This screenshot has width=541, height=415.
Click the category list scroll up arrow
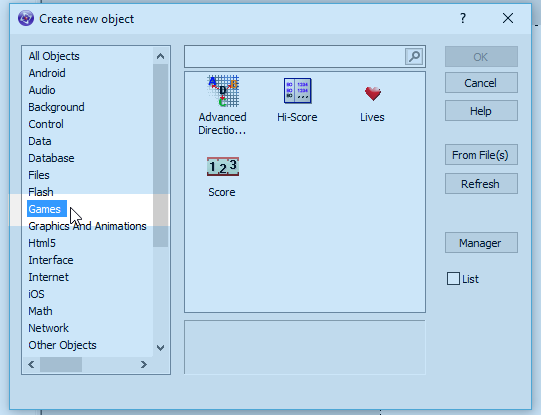pos(160,56)
